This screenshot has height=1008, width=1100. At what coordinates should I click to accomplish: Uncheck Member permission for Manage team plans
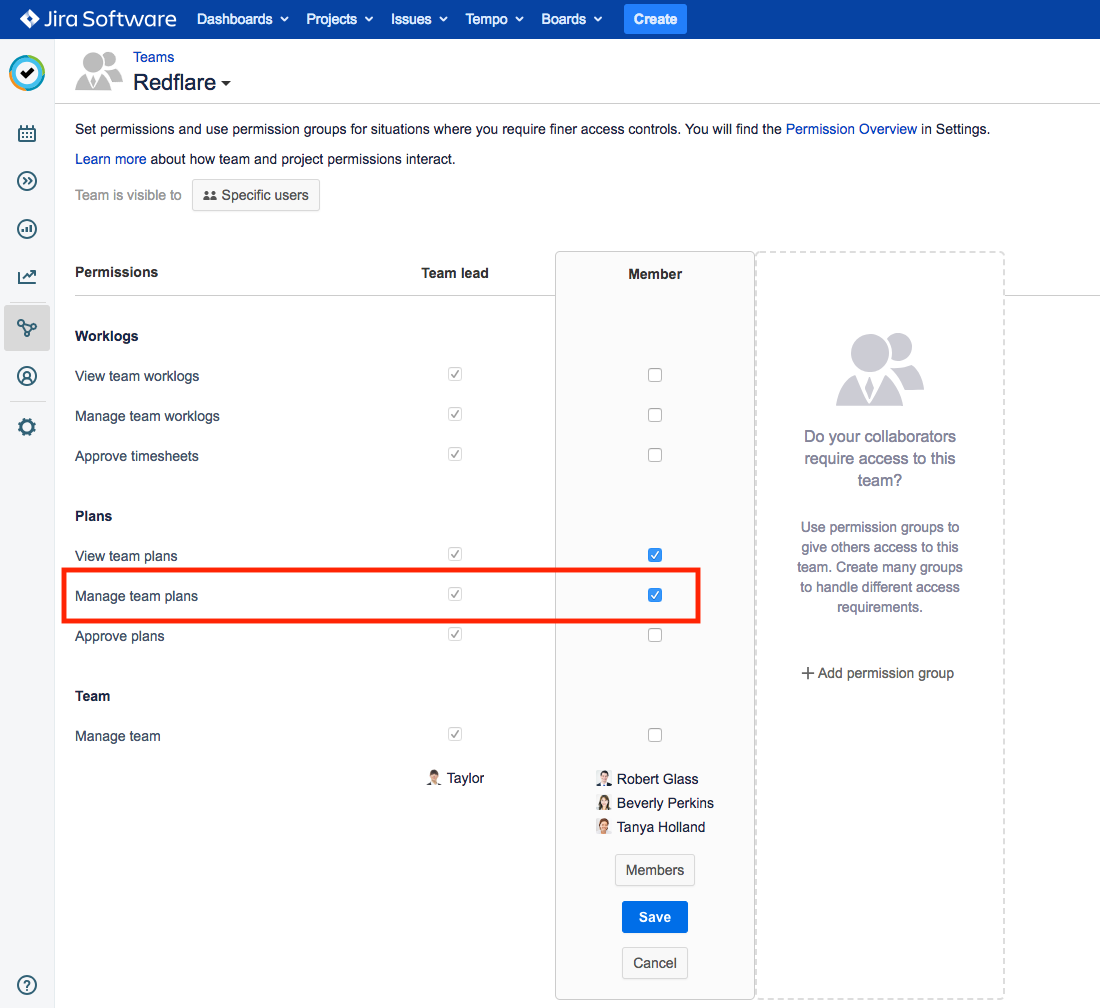(x=655, y=594)
